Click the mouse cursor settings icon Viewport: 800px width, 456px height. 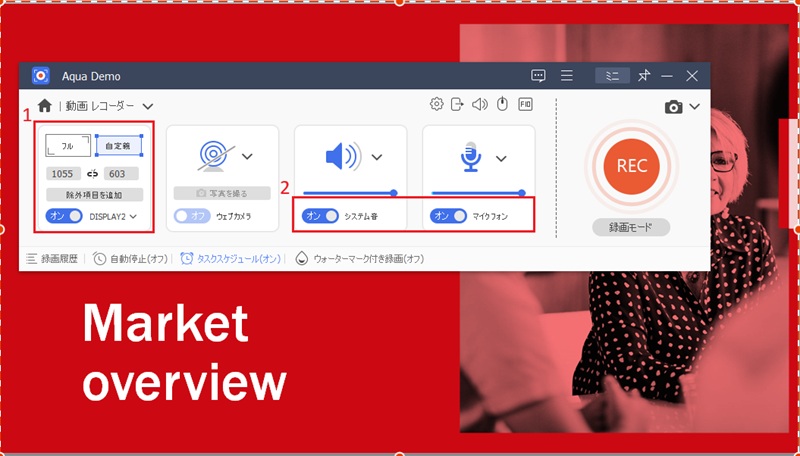pyautogui.click(x=503, y=105)
